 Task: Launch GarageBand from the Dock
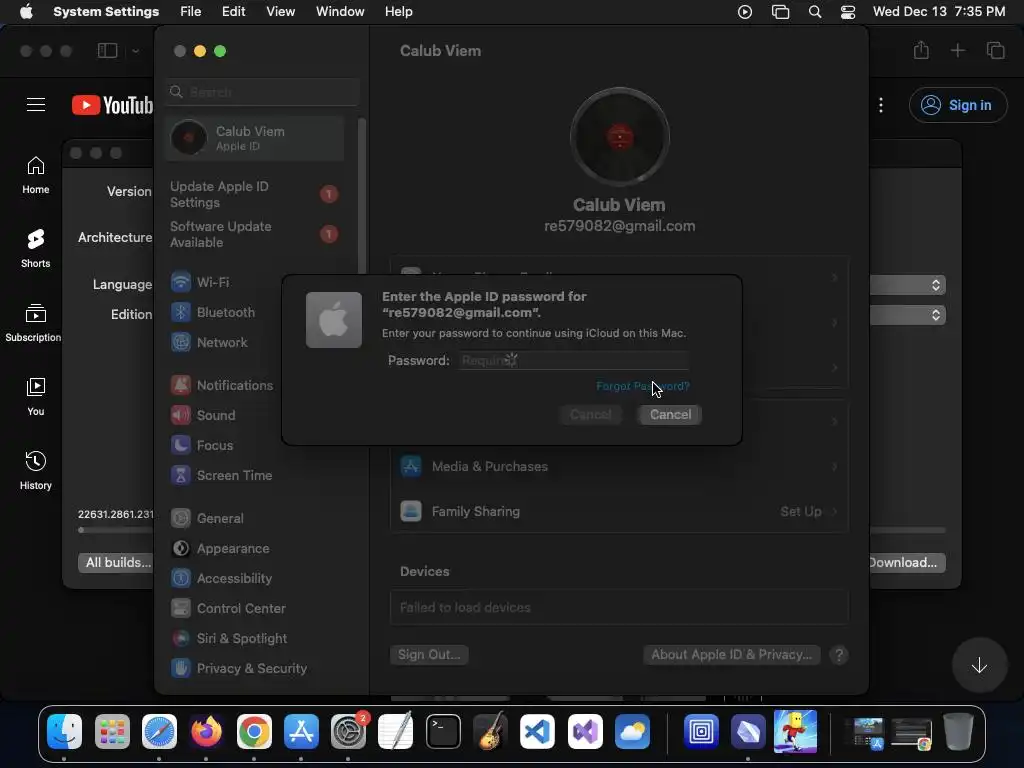pyautogui.click(x=490, y=731)
